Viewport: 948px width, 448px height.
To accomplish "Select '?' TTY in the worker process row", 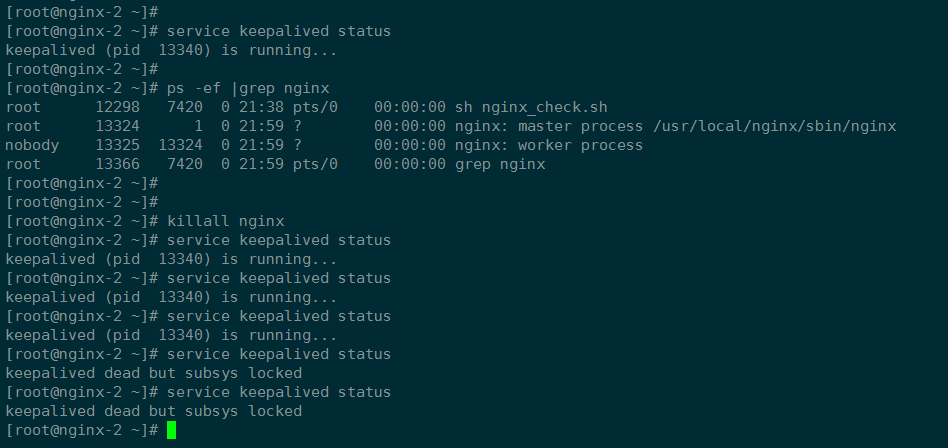I will [297, 146].
